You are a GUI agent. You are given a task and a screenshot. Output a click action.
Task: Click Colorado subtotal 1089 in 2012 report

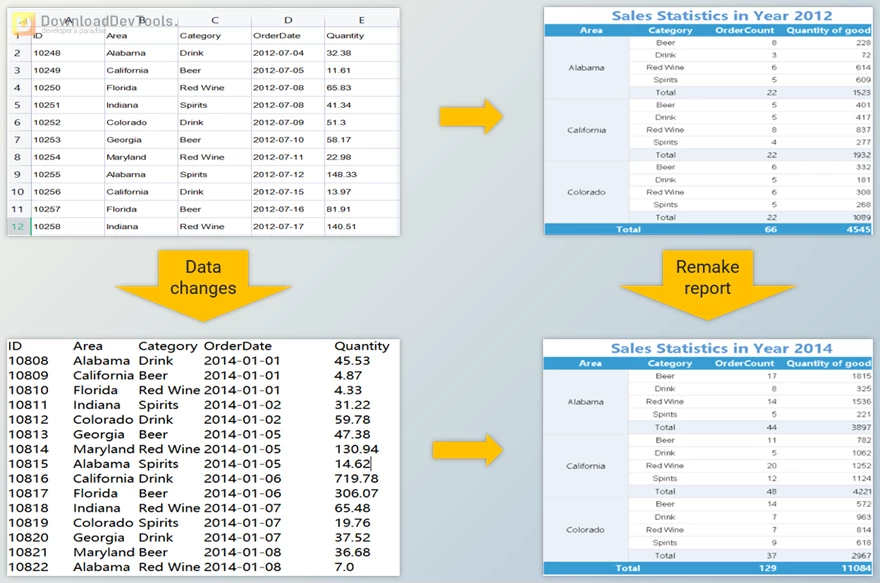[x=861, y=217]
